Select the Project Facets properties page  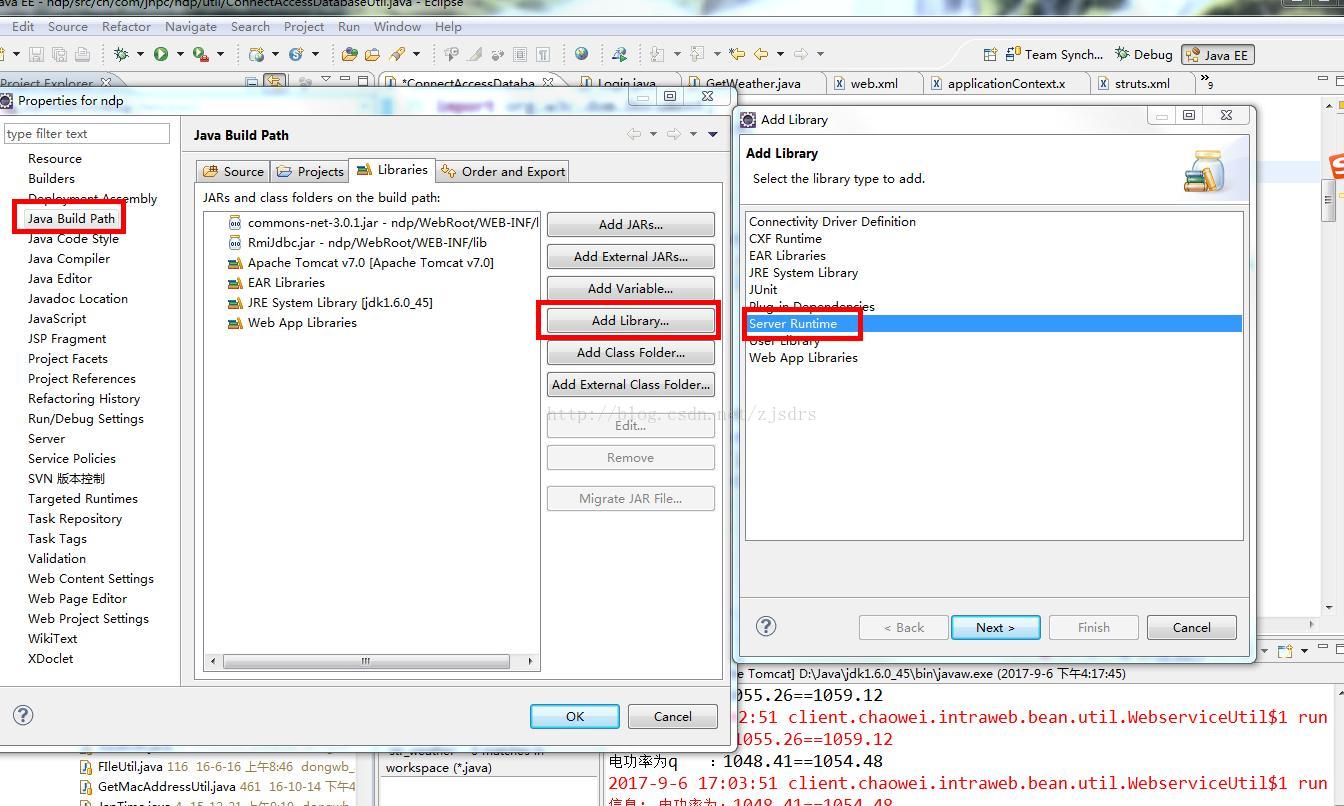68,358
